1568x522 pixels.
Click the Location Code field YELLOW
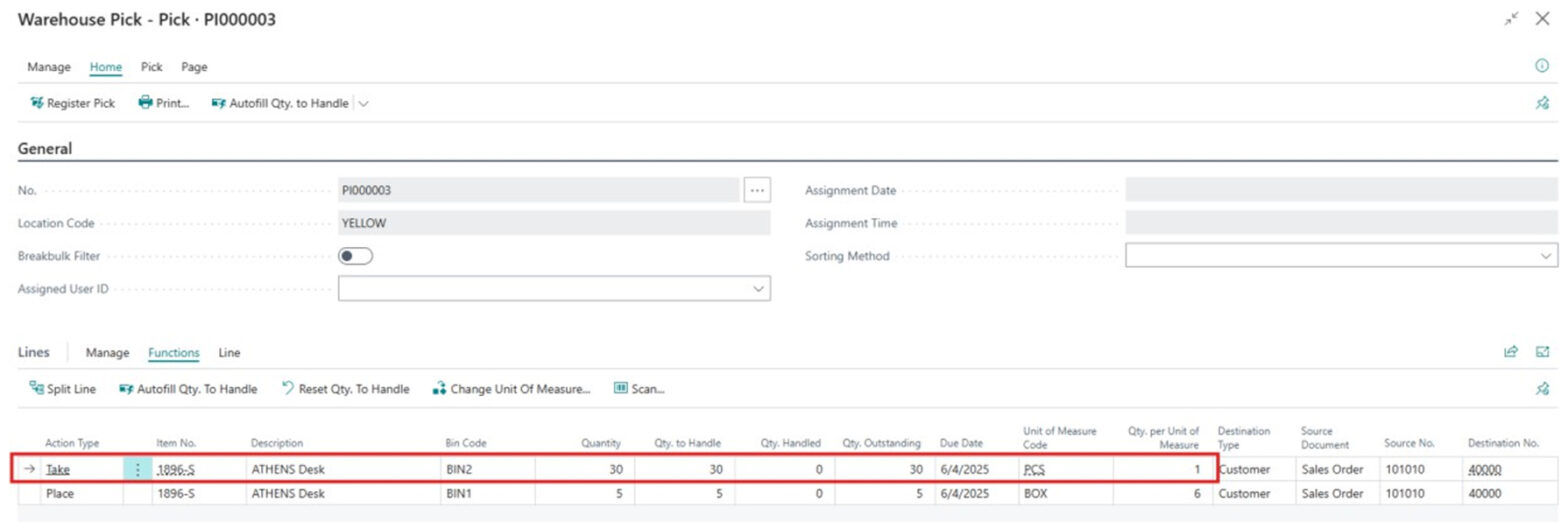[x=554, y=223]
